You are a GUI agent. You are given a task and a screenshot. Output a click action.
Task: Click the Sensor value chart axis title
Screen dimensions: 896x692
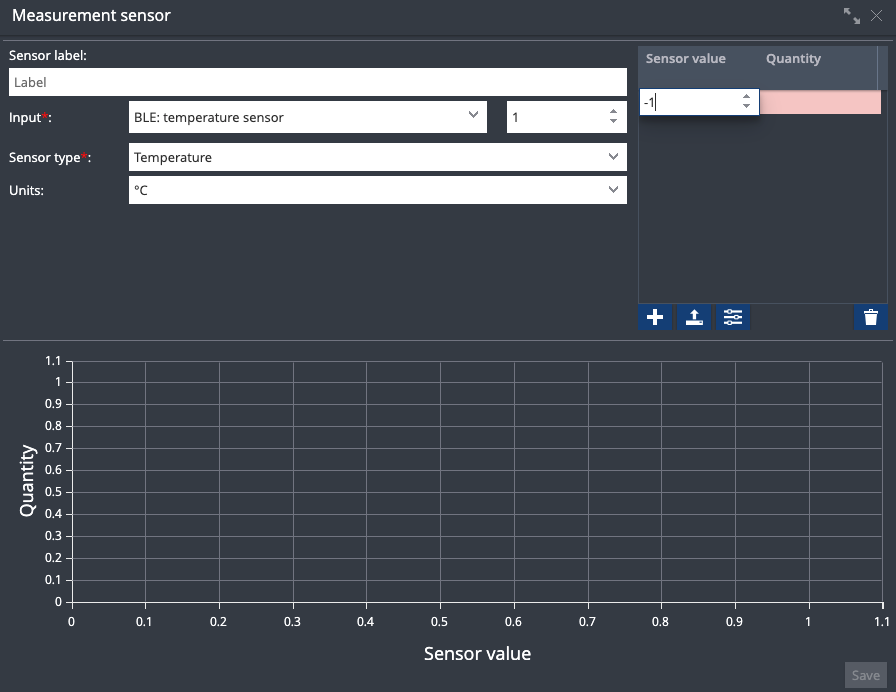pyautogui.click(x=477, y=654)
